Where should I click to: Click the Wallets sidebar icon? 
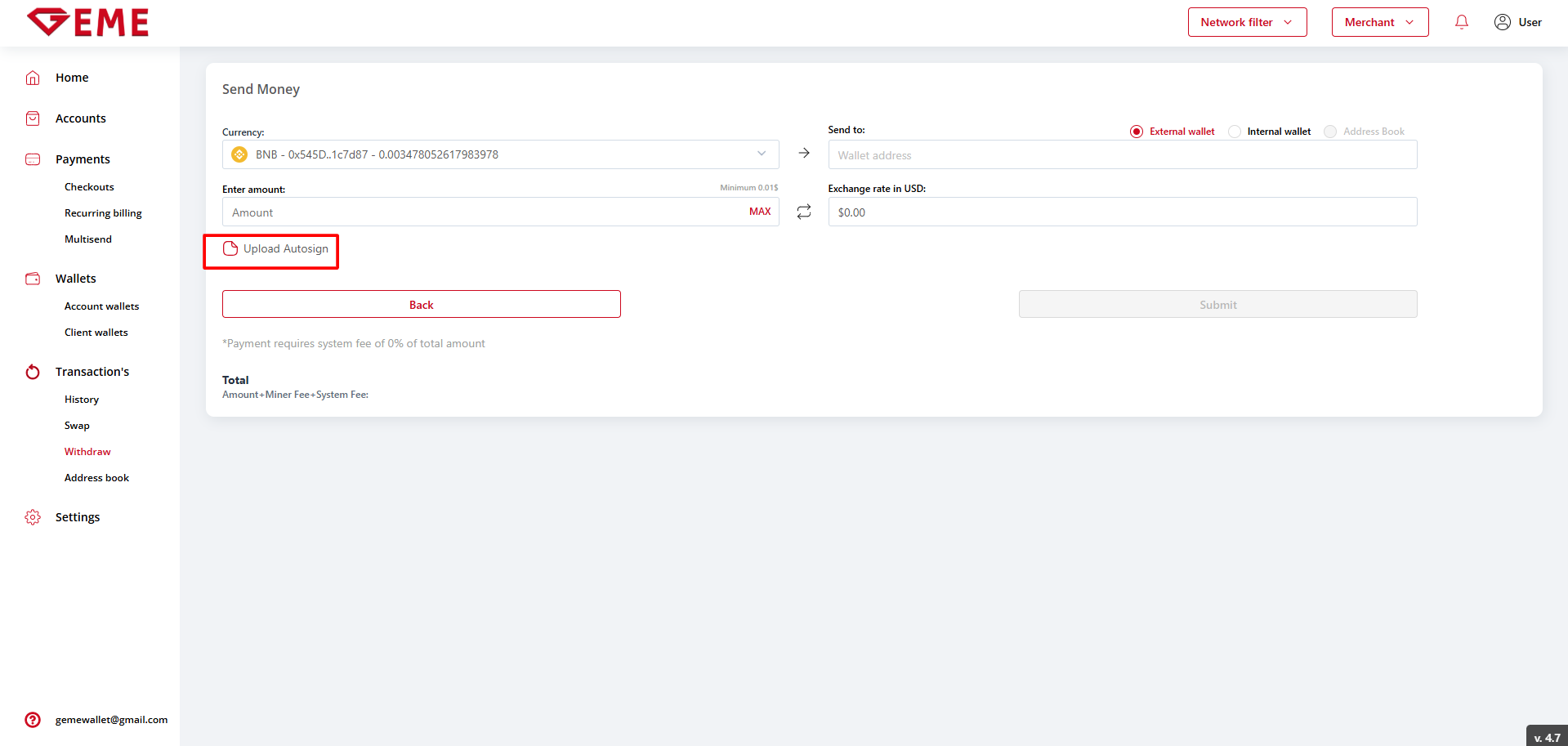pyautogui.click(x=33, y=279)
